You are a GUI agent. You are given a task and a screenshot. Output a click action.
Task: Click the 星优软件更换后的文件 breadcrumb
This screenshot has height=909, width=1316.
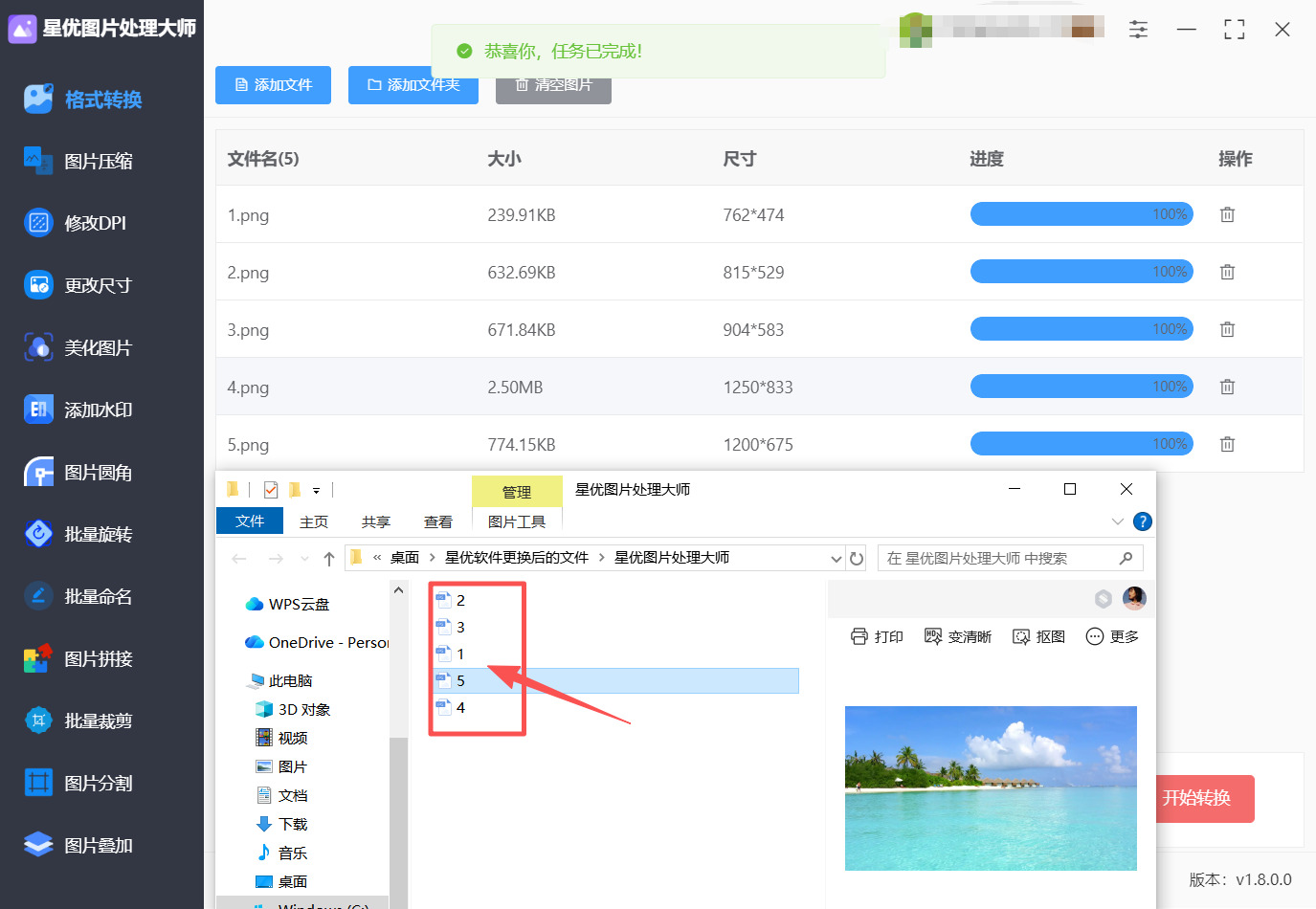point(517,558)
